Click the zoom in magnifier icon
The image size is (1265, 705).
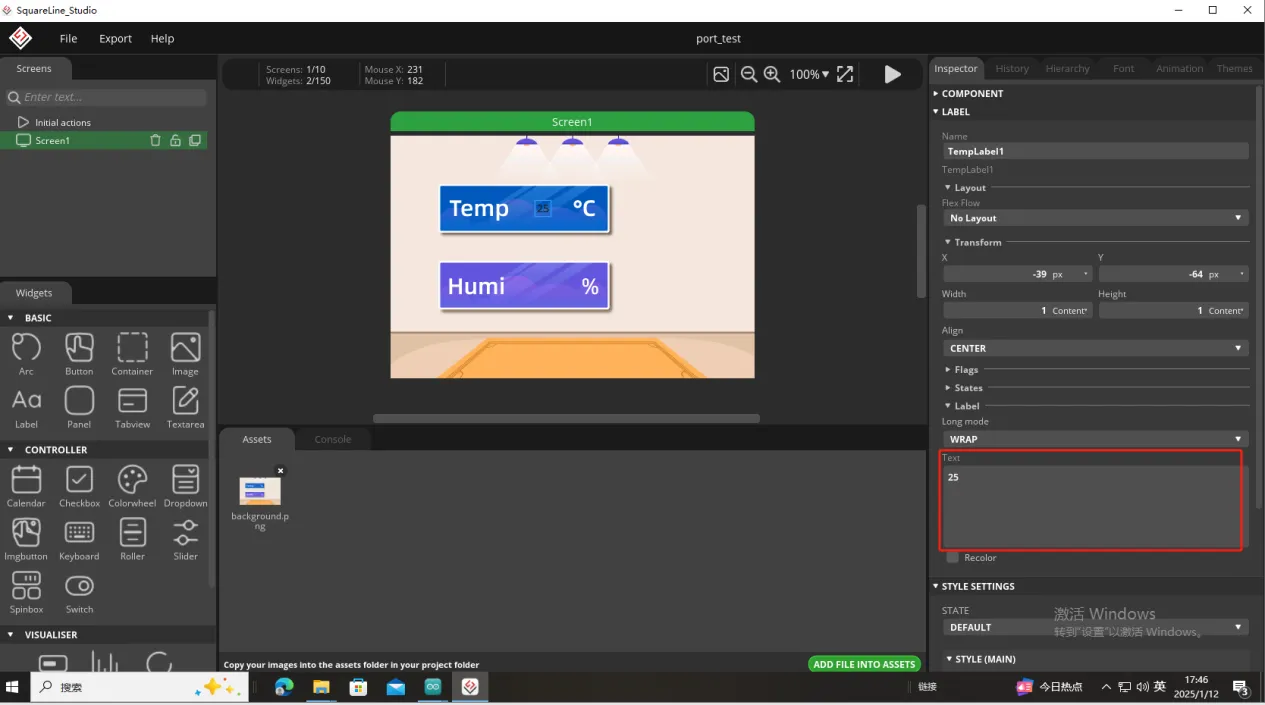771,74
